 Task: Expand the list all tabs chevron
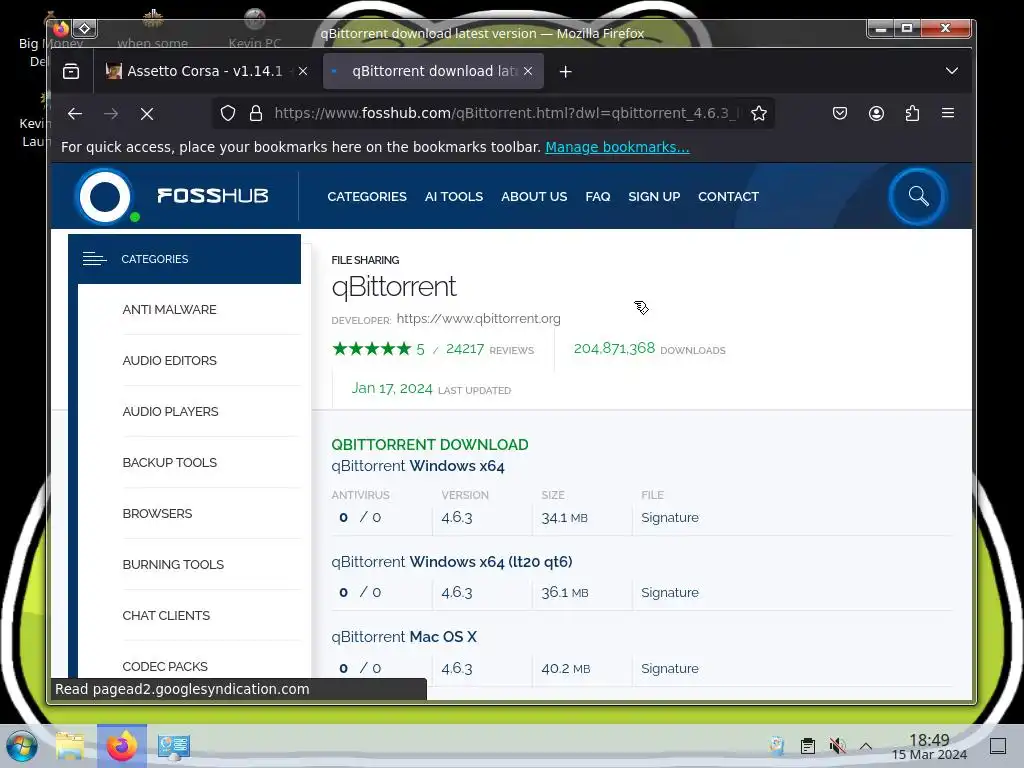(952, 71)
